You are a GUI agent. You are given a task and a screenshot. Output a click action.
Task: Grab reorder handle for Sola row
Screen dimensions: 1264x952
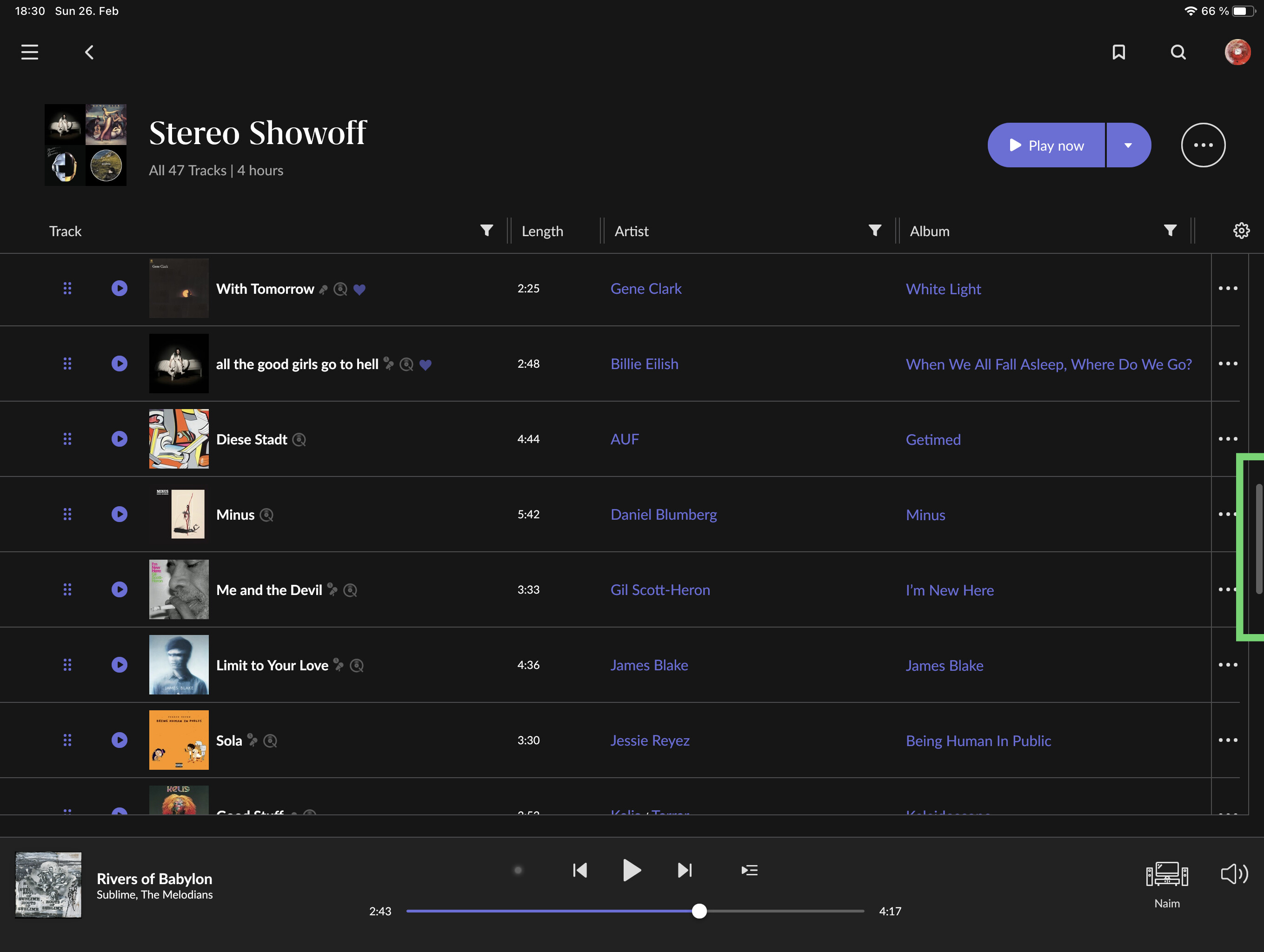[67, 740]
